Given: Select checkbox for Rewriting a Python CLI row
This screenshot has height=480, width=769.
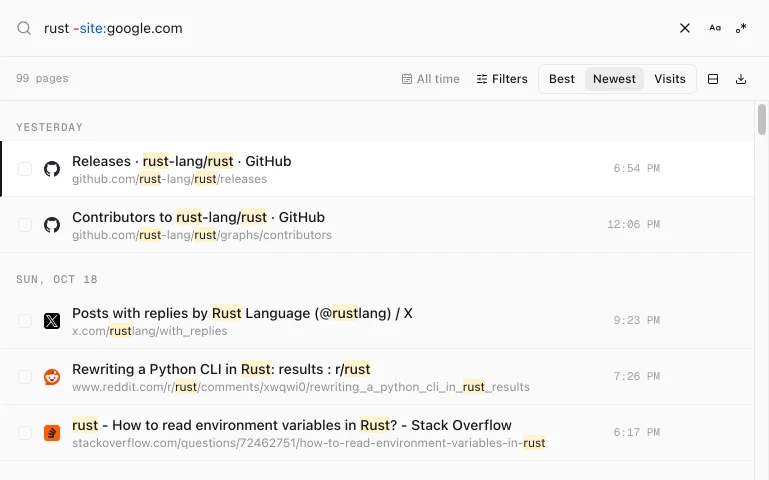Looking at the screenshot, I should pyautogui.click(x=25, y=377).
